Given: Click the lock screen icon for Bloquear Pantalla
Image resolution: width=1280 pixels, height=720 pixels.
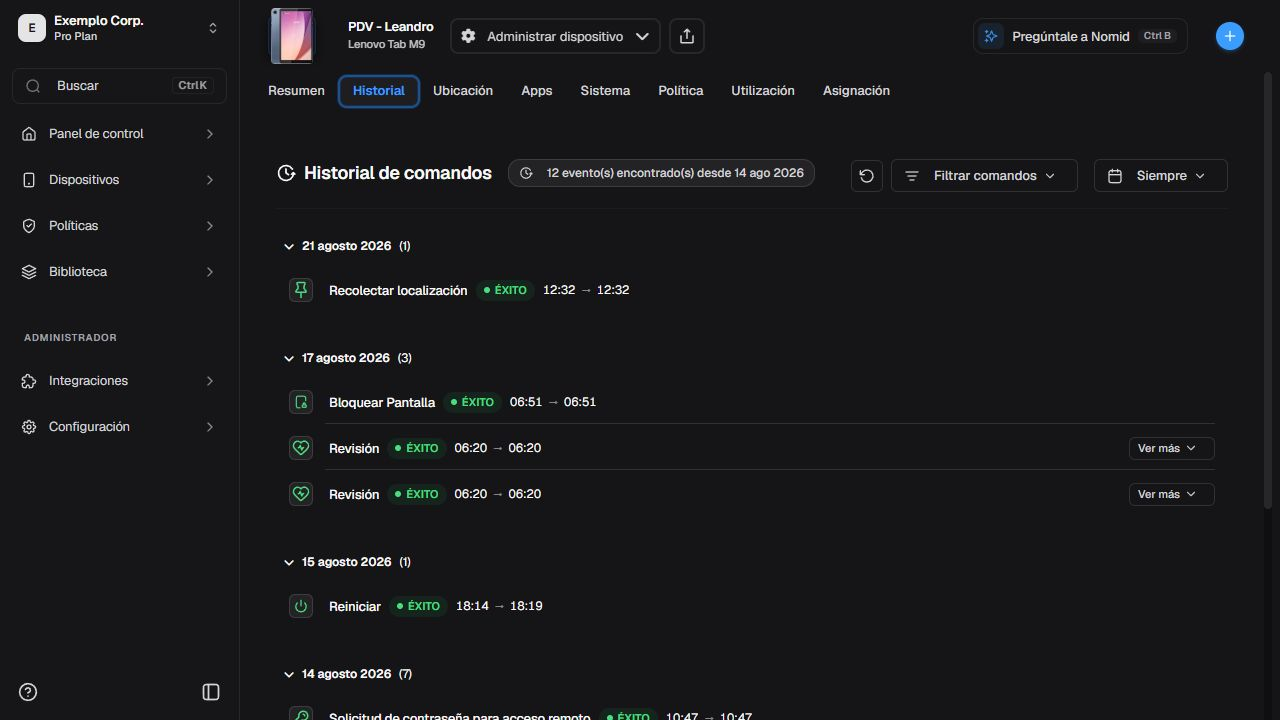Looking at the screenshot, I should [x=301, y=402].
